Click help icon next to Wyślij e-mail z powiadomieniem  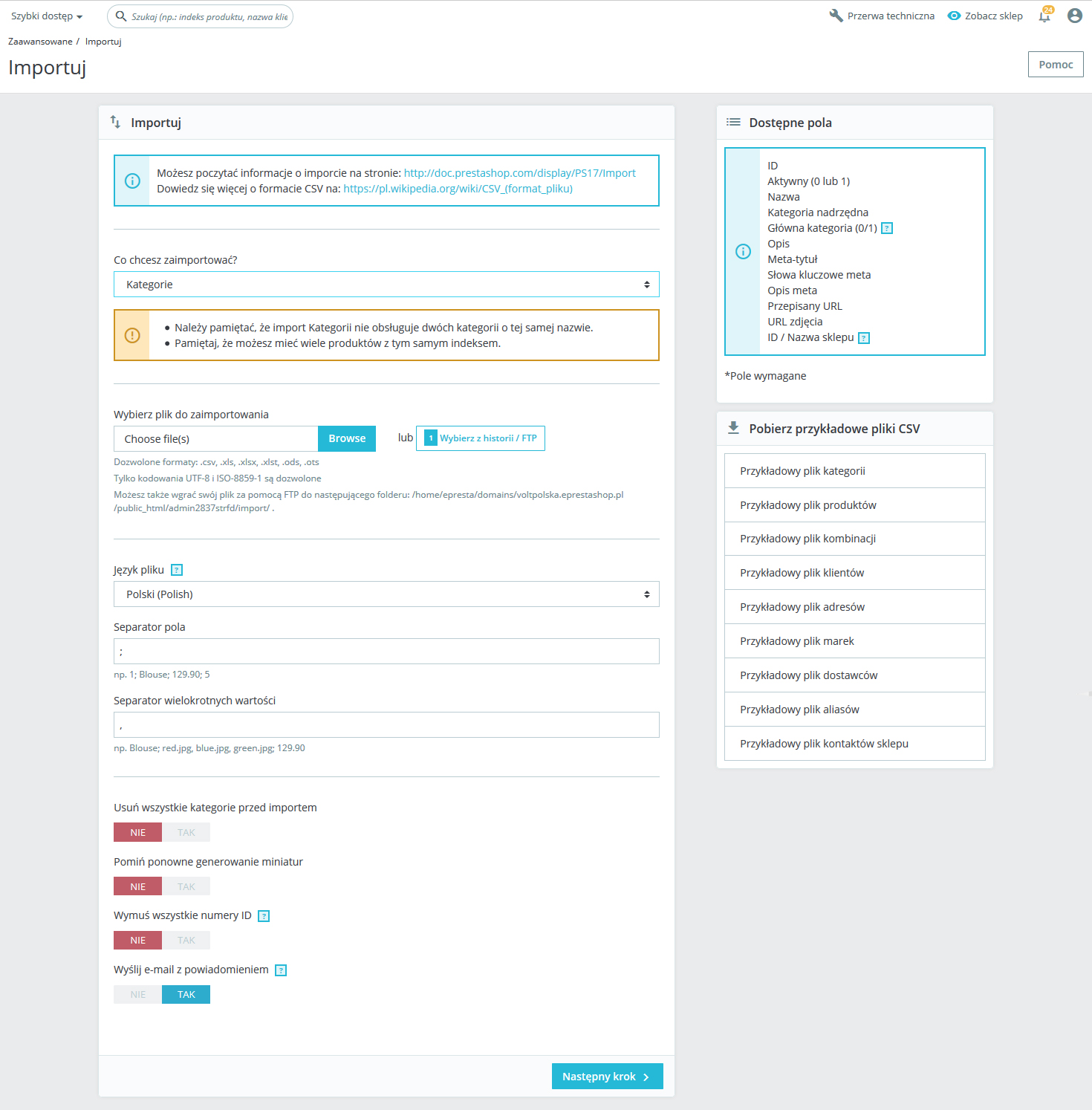pyautogui.click(x=281, y=970)
